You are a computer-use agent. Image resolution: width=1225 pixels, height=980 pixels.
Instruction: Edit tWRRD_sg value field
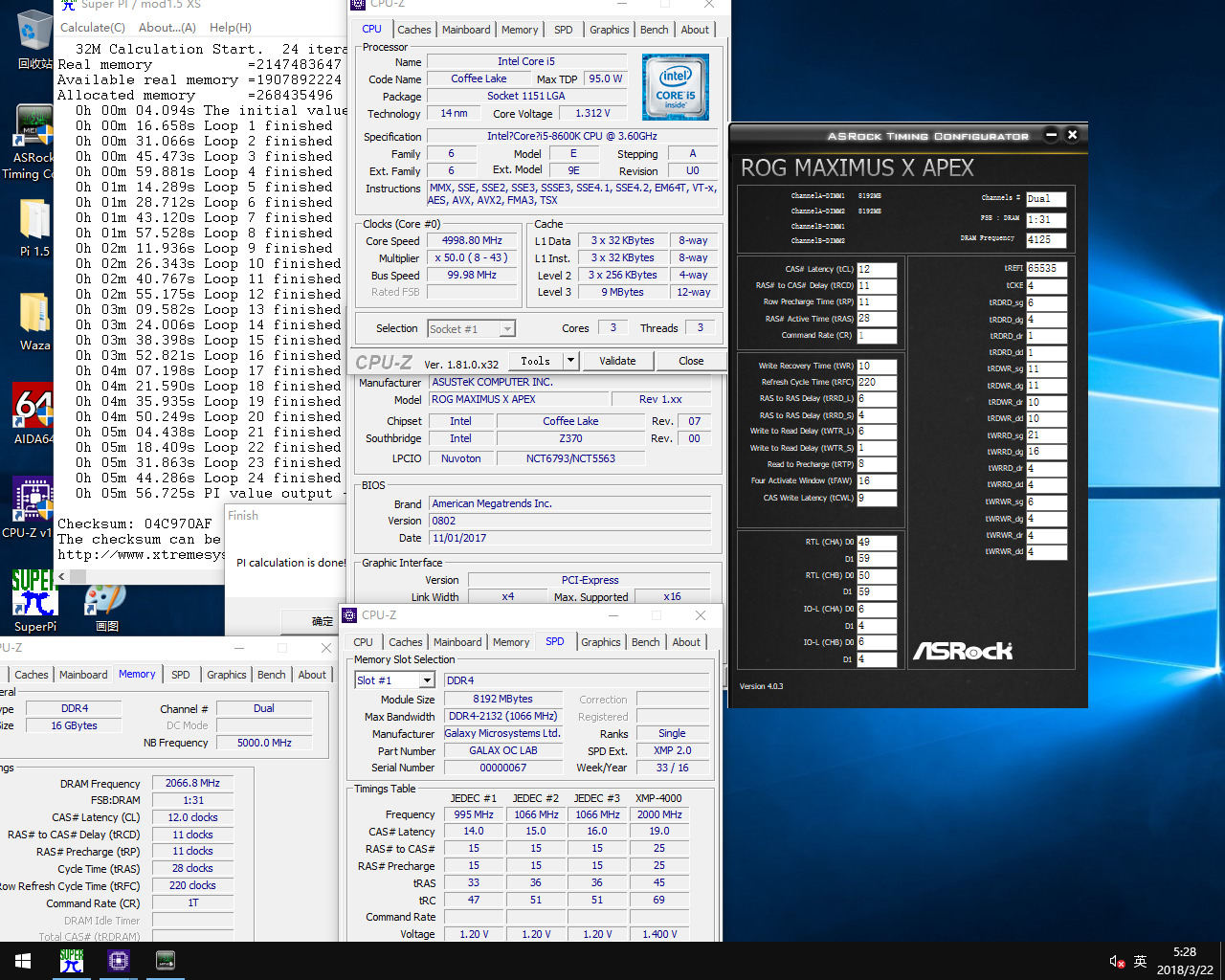point(1046,435)
